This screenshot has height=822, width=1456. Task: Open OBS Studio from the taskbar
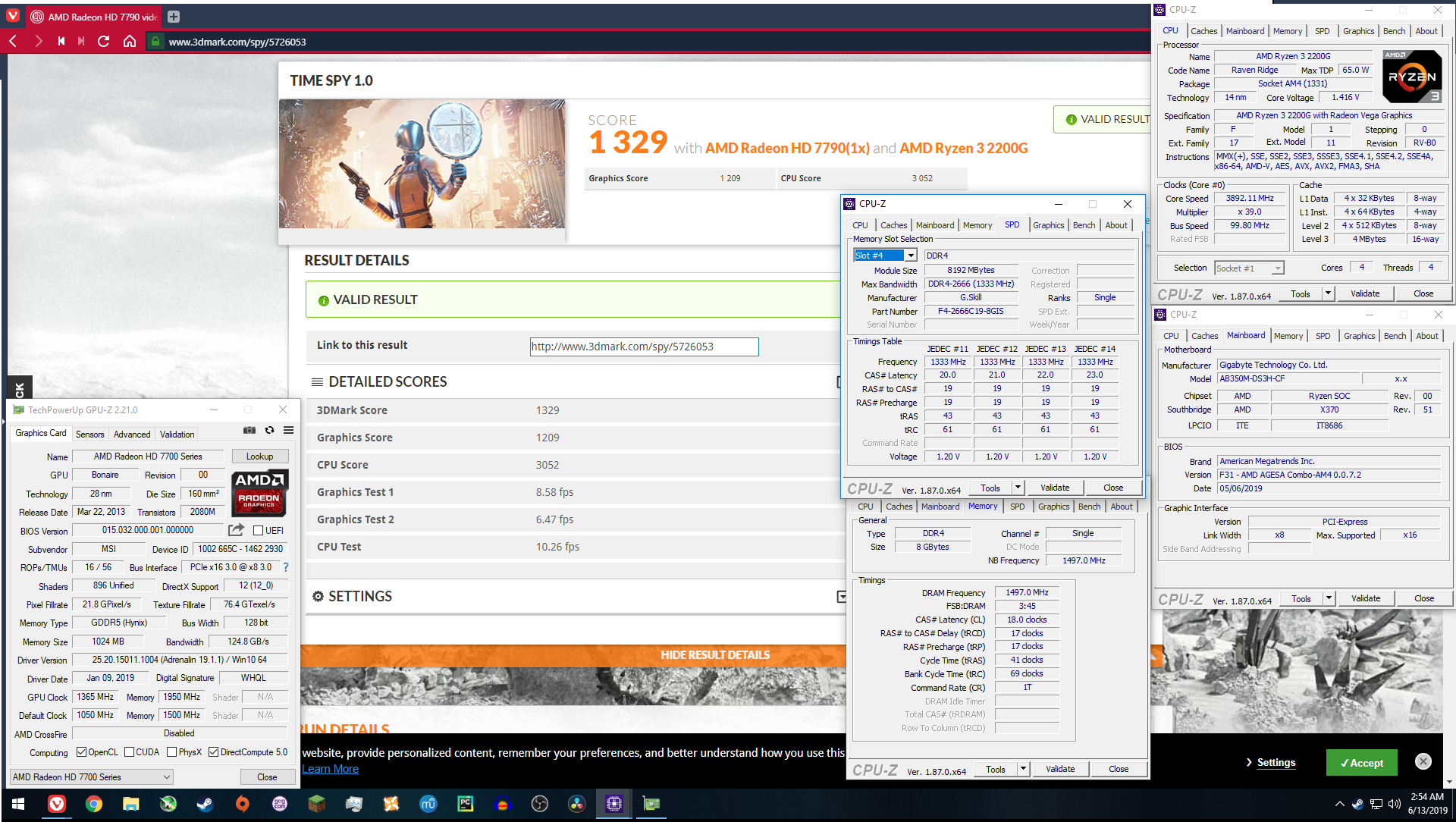pos(540,804)
